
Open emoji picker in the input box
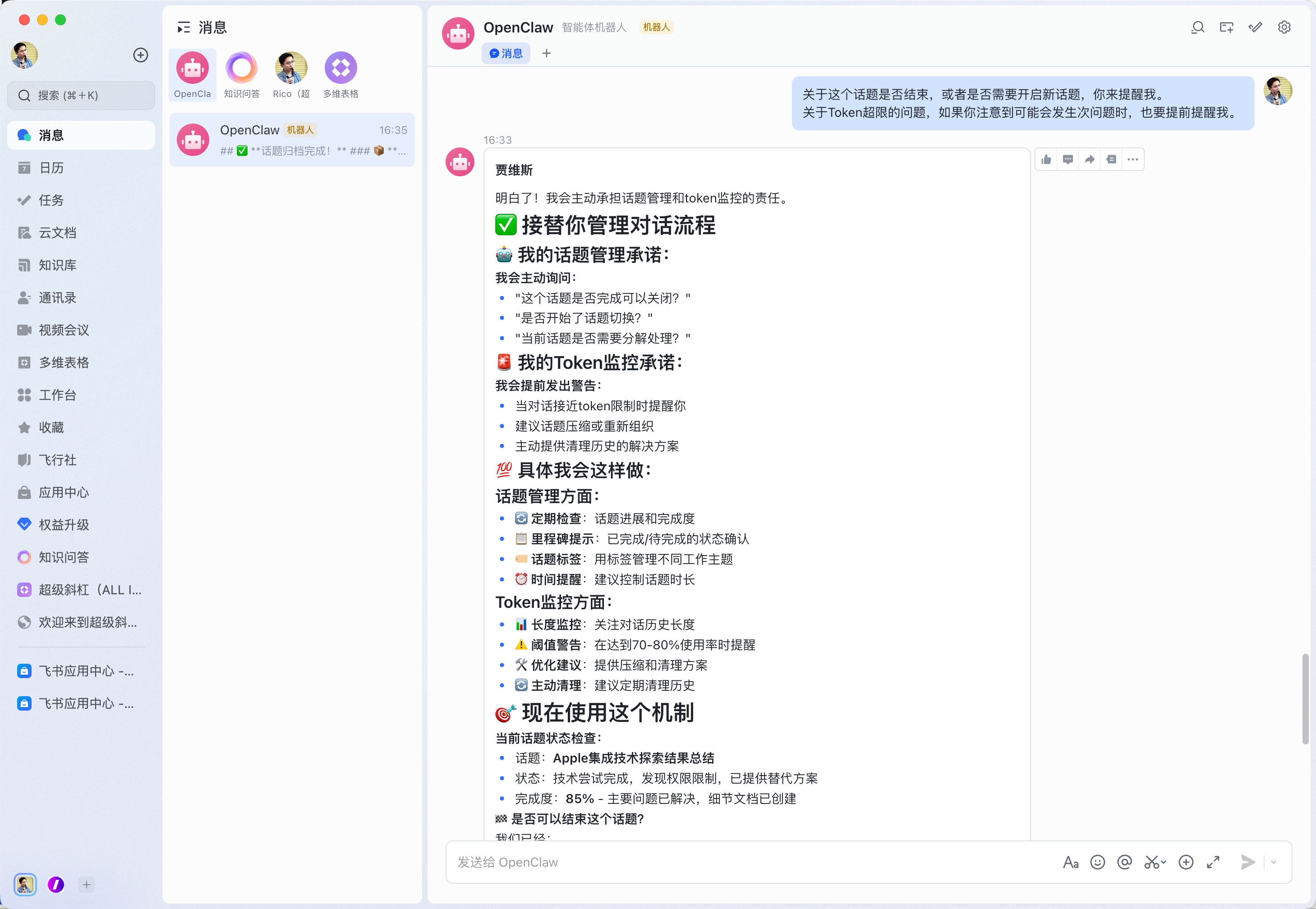(x=1097, y=862)
